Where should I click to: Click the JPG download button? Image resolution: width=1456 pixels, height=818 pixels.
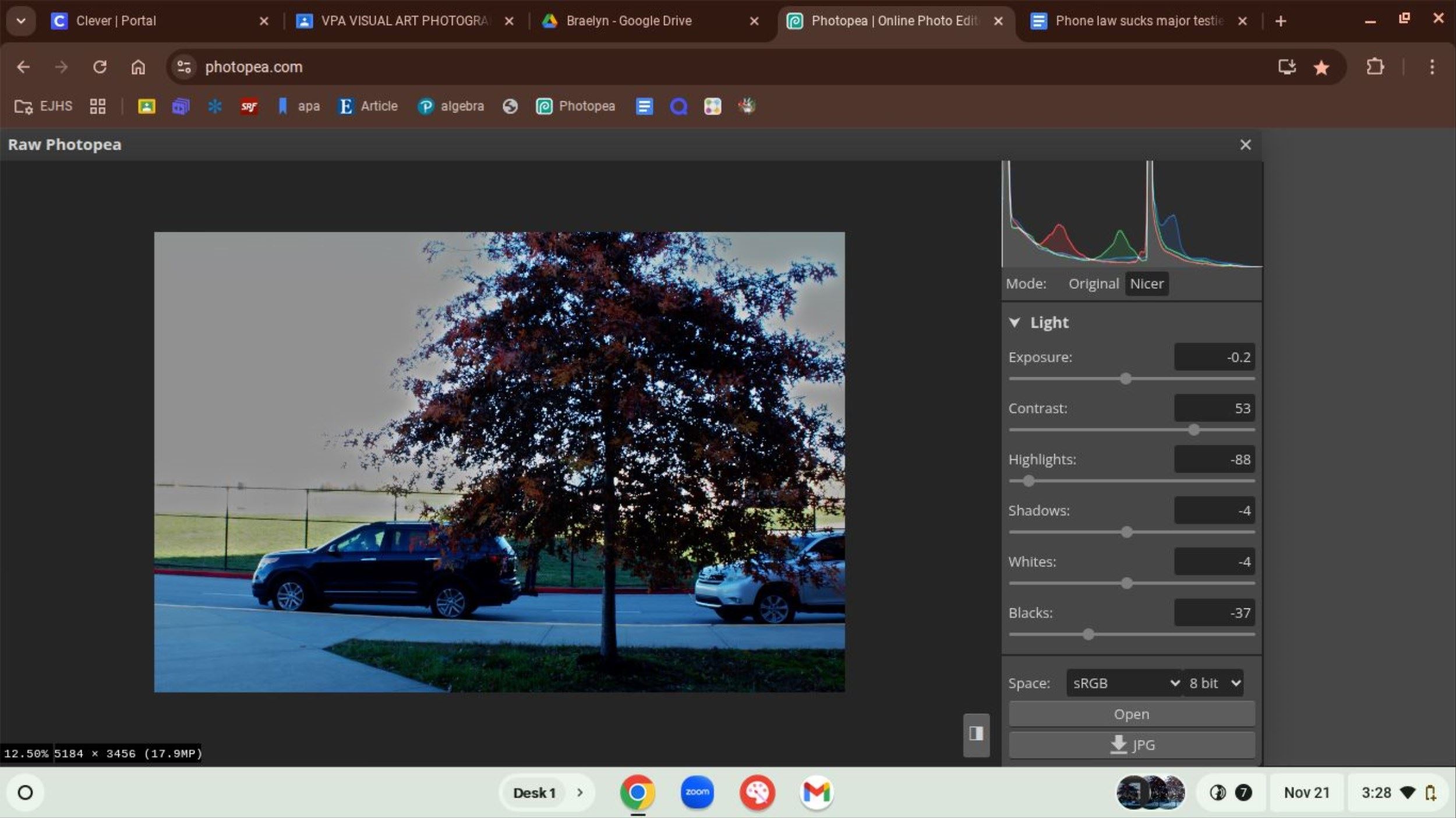click(1131, 745)
